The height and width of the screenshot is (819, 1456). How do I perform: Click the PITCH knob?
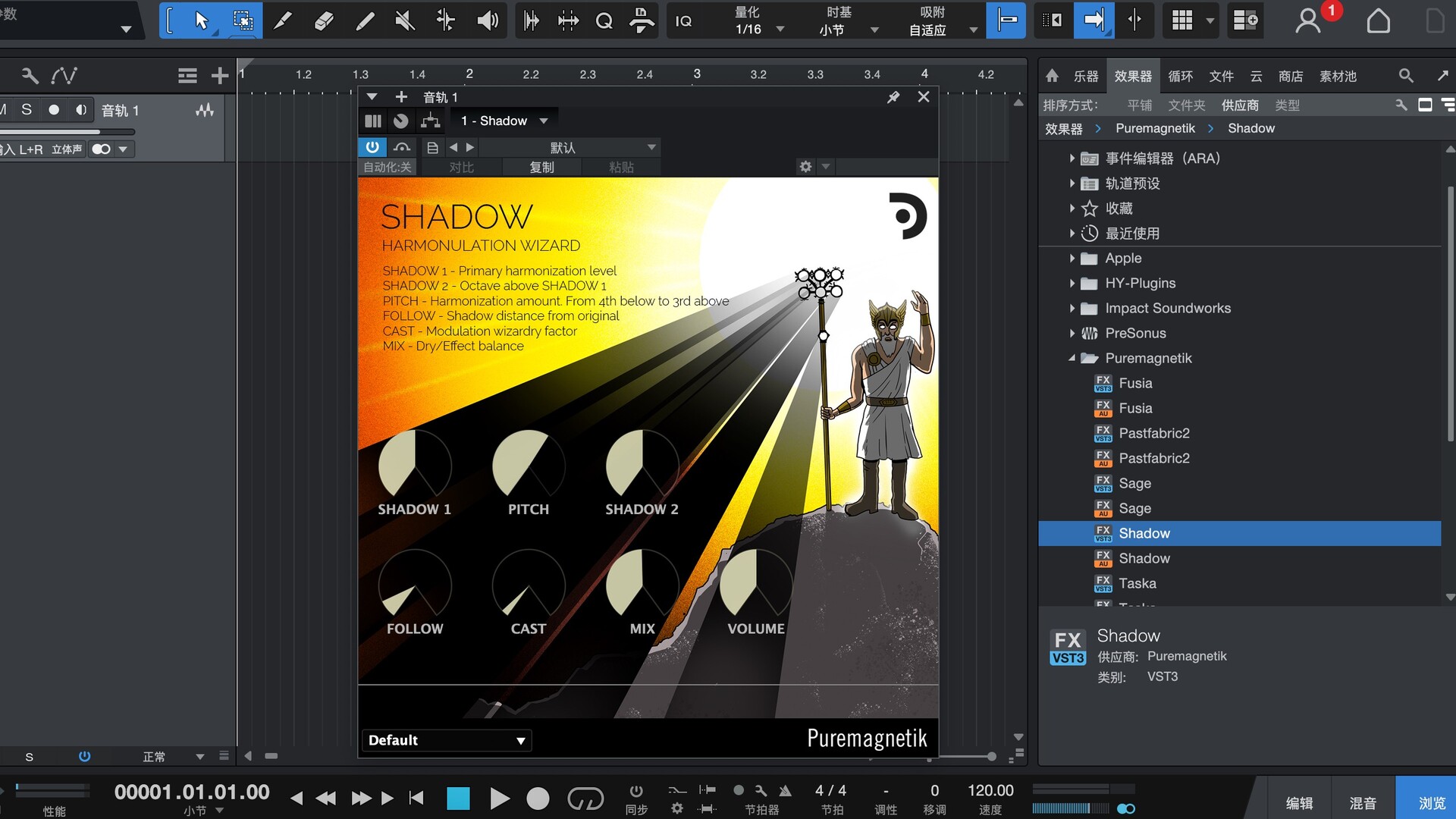coord(529,464)
